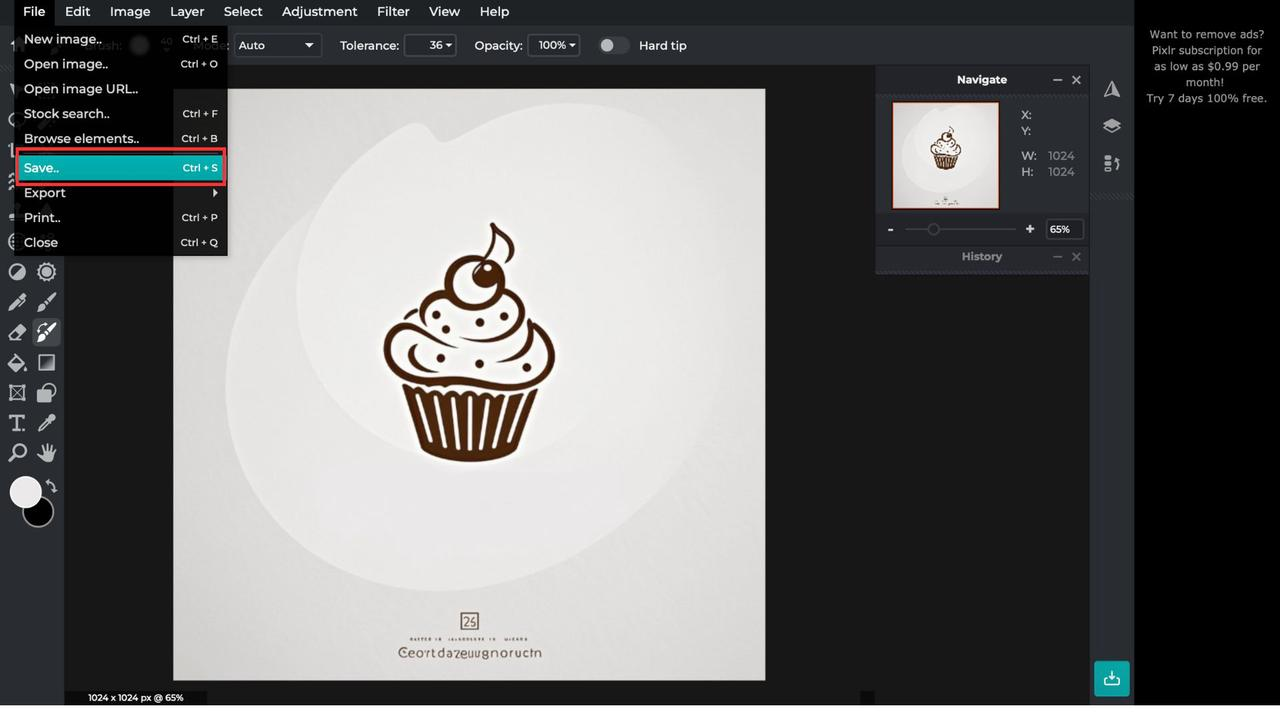Open the View menu
This screenshot has height=720, width=1280.
pos(444,12)
